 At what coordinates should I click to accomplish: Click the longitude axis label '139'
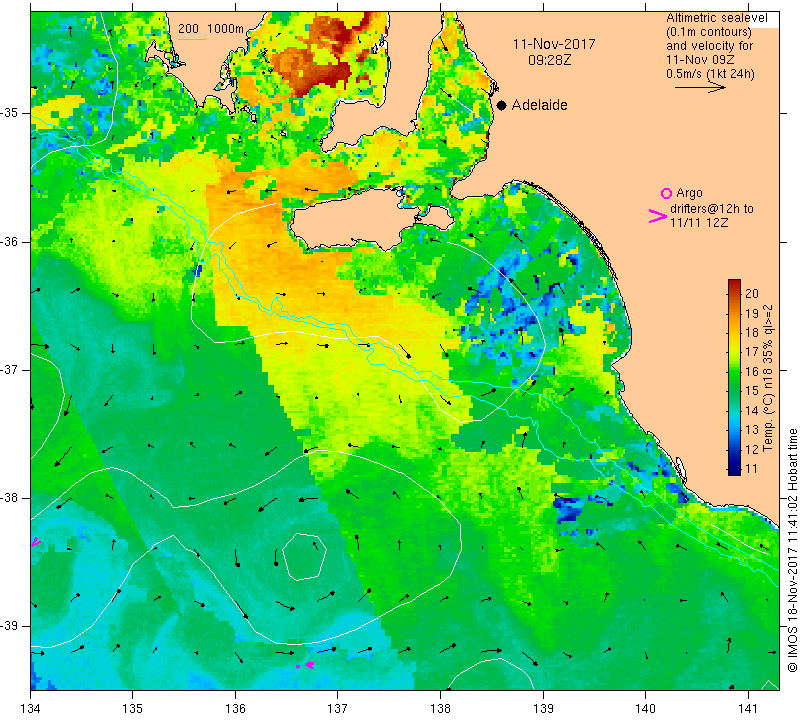coord(543,708)
